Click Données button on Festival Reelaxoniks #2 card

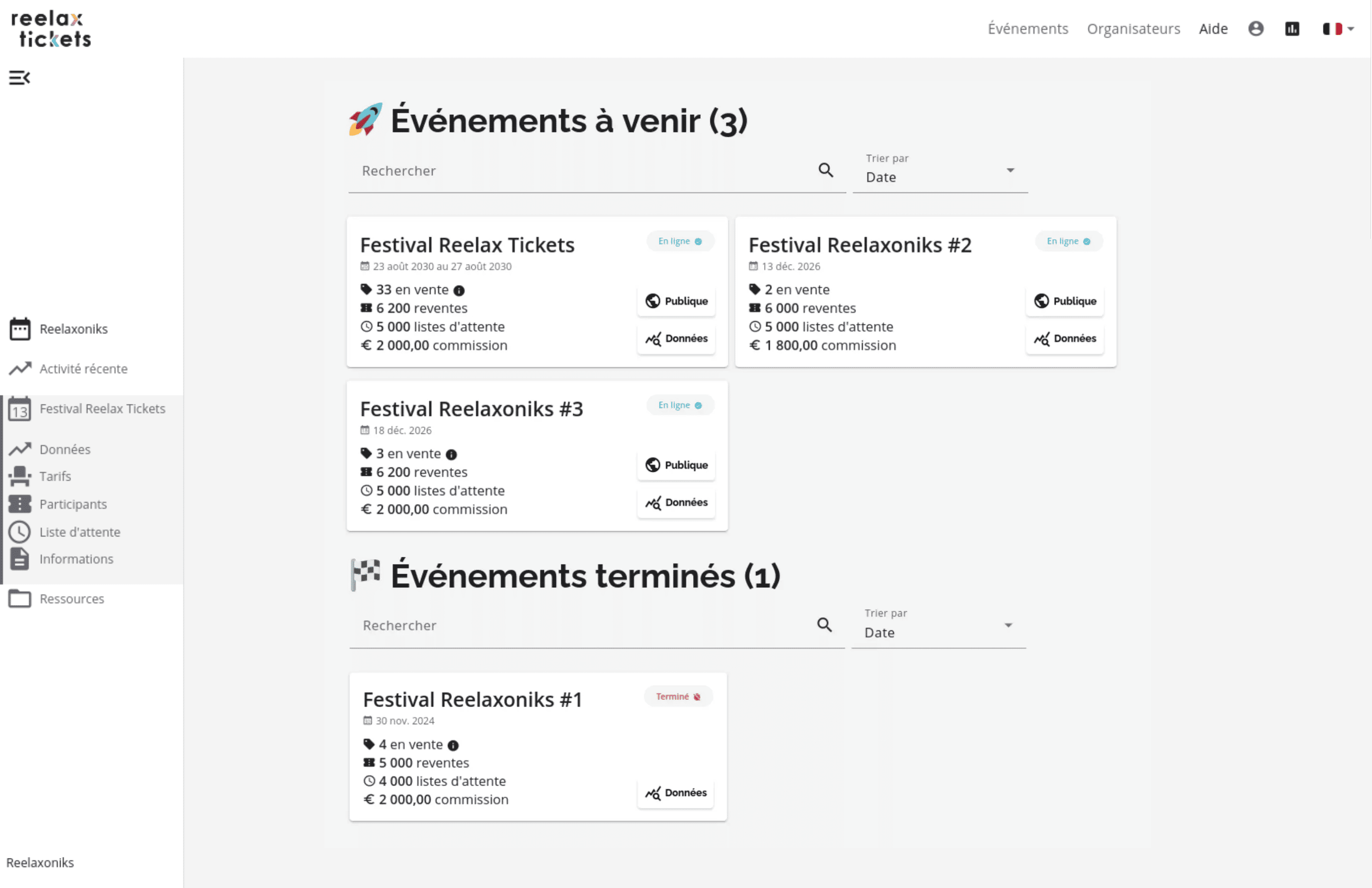pos(1065,338)
